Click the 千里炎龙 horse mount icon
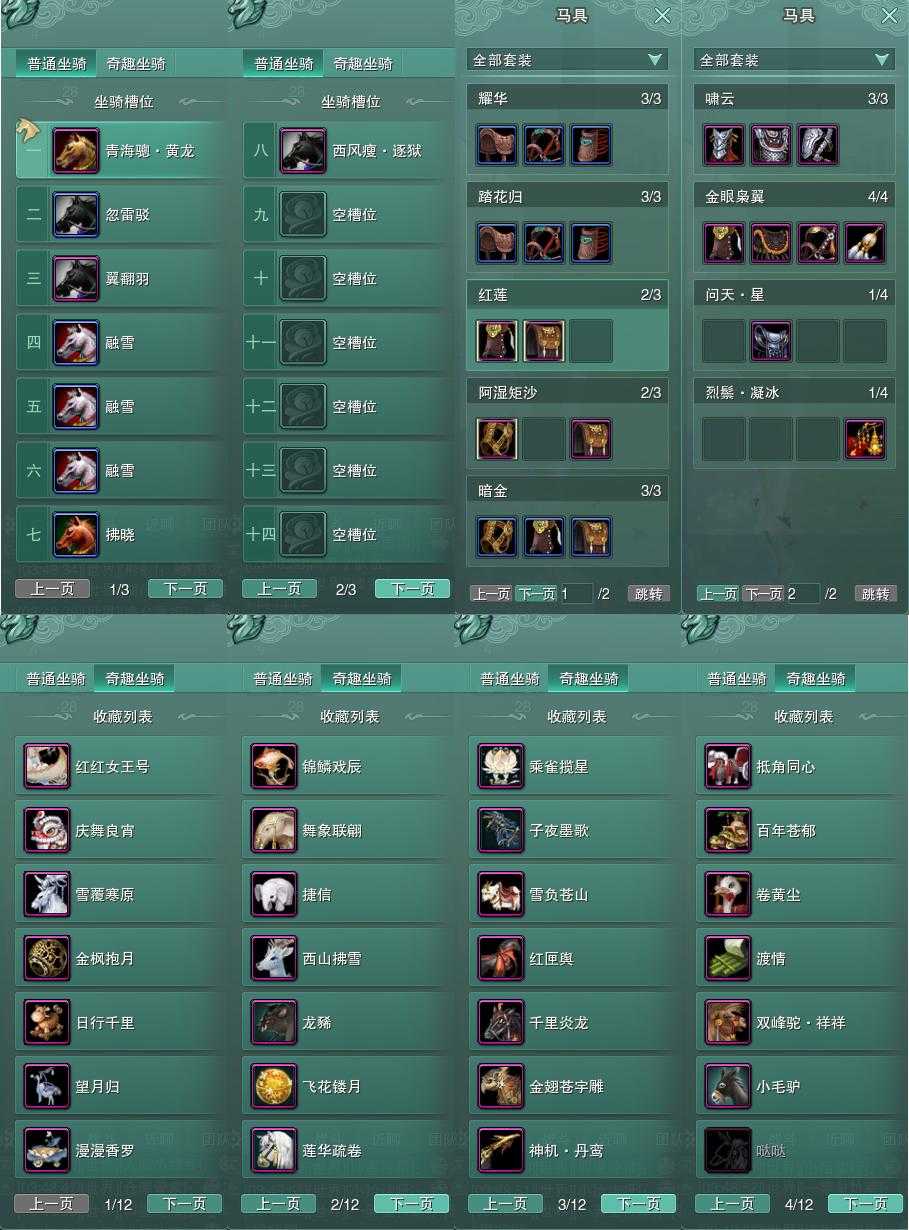The height and width of the screenshot is (1230, 909). coord(501,1023)
